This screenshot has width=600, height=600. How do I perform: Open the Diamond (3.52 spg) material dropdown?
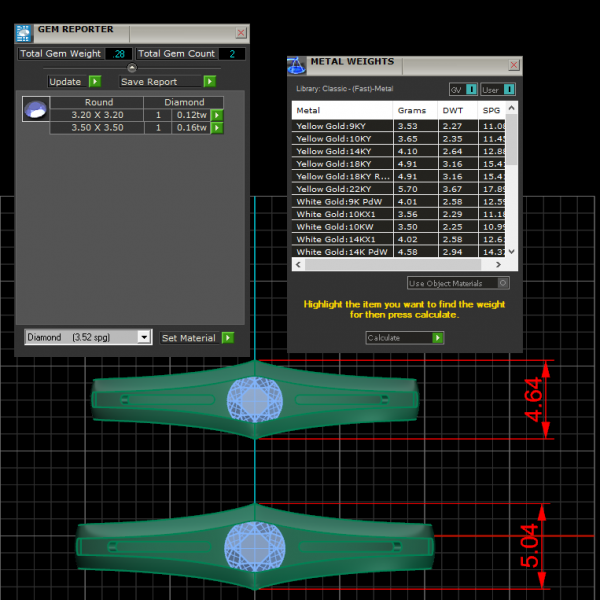144,338
